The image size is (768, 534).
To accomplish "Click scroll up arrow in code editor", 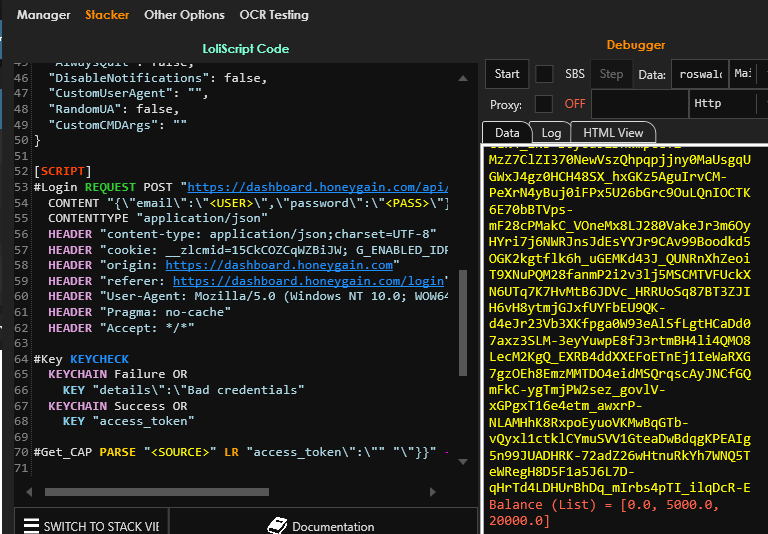I will tap(463, 78).
